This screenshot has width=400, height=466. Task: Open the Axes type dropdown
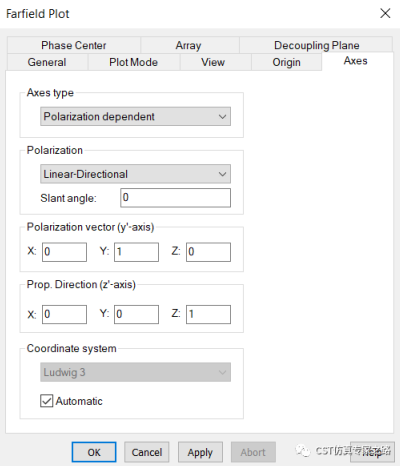pos(135,116)
